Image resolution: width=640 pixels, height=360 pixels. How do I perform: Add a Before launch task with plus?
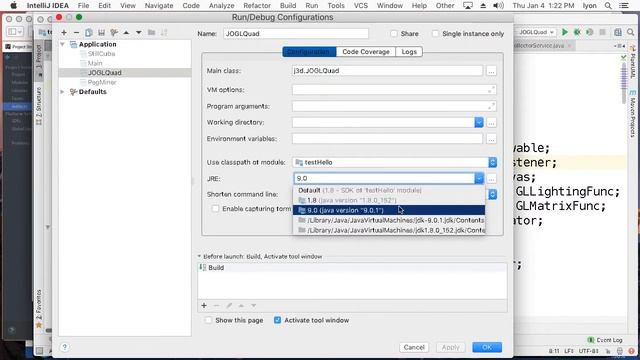point(204,305)
